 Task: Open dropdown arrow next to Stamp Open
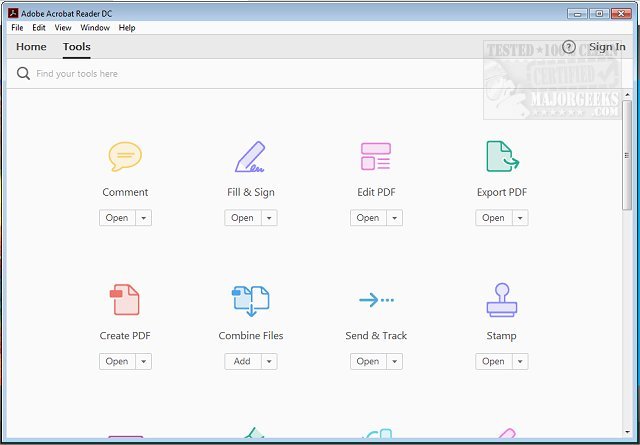[519, 362]
